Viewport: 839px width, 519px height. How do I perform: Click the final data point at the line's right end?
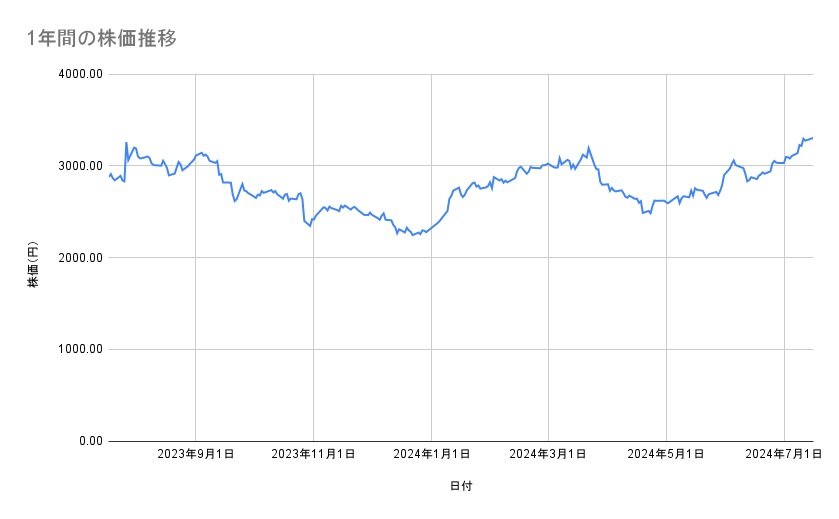pyautogui.click(x=812, y=138)
